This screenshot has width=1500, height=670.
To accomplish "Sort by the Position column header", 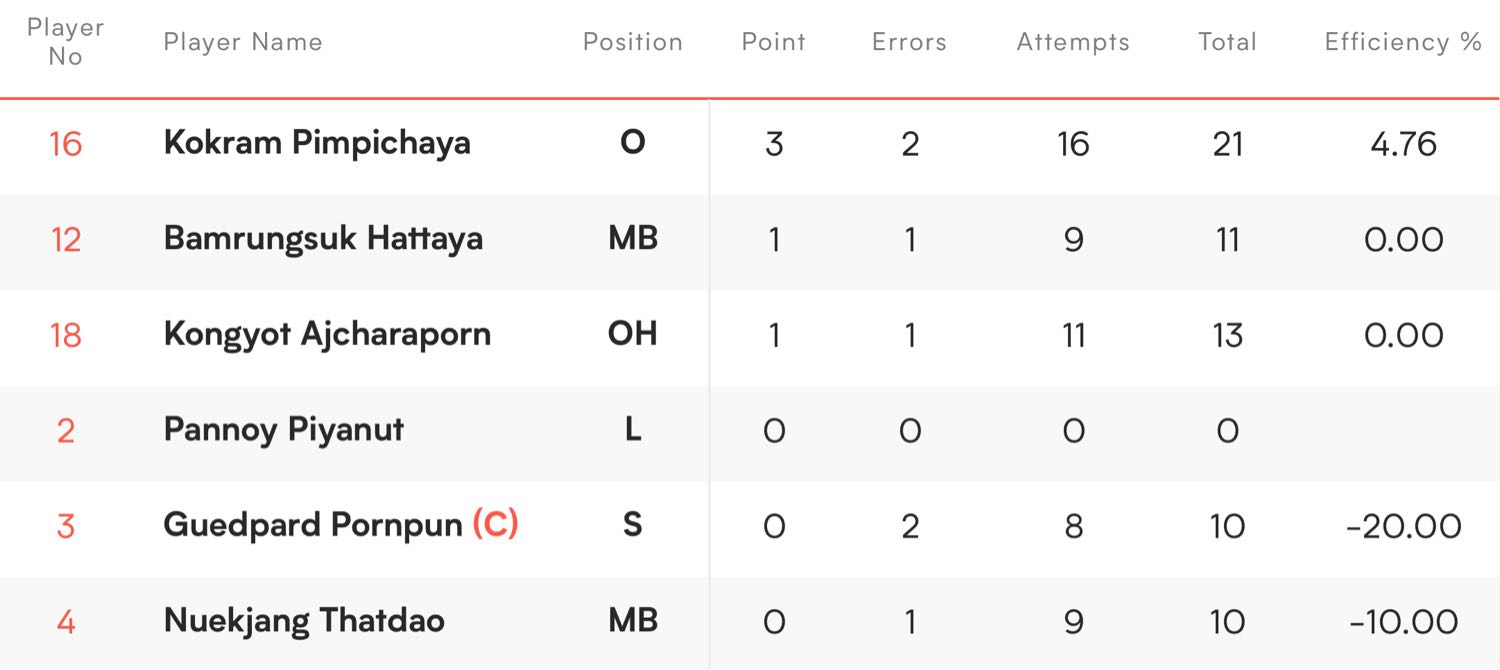I will click(633, 42).
